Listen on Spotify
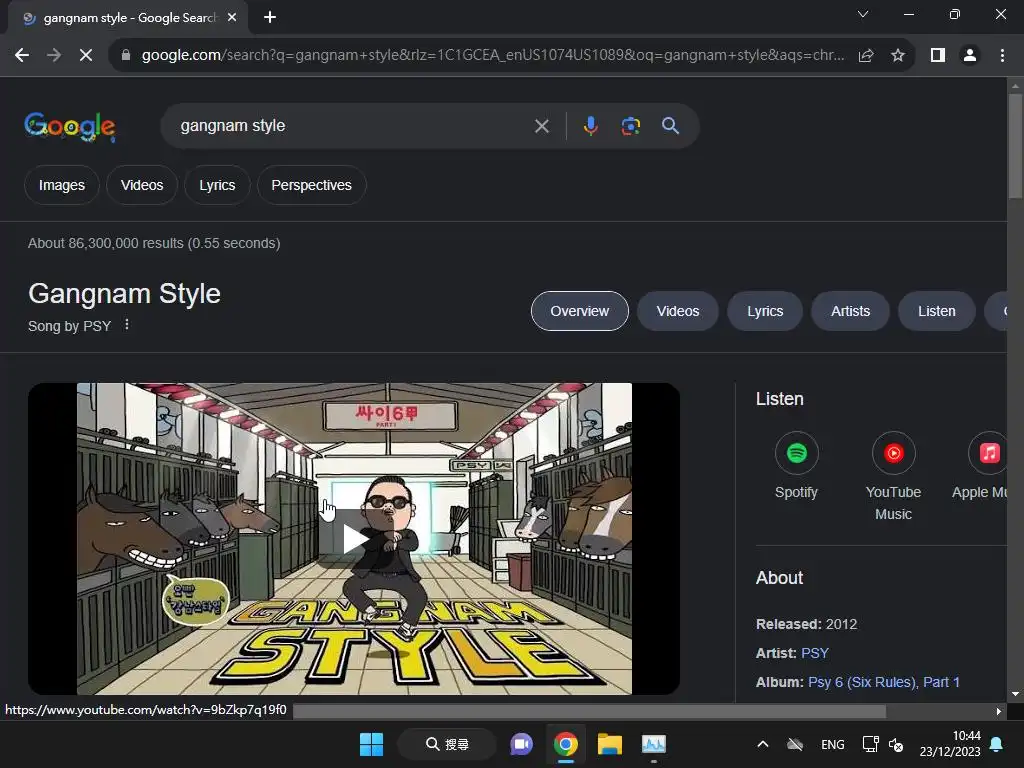The width and height of the screenshot is (1024, 768). click(x=796, y=466)
